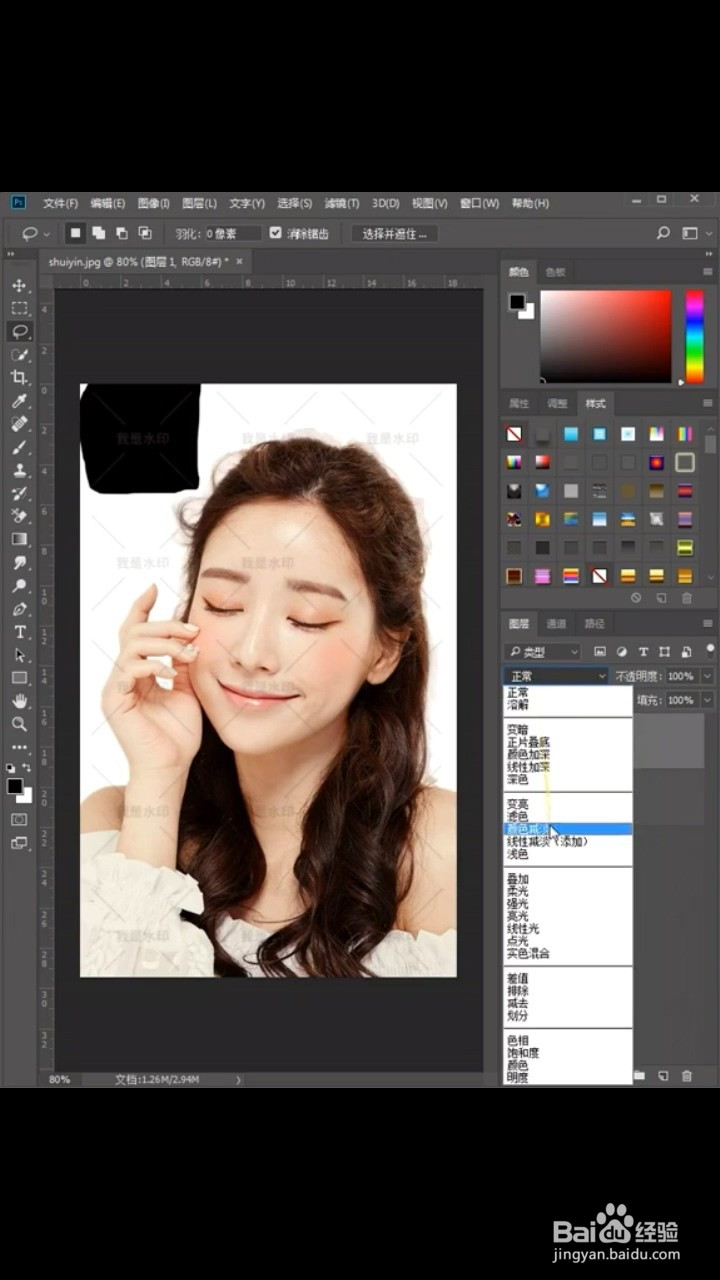Open the 类型 layer filter dropdown

pos(542,651)
